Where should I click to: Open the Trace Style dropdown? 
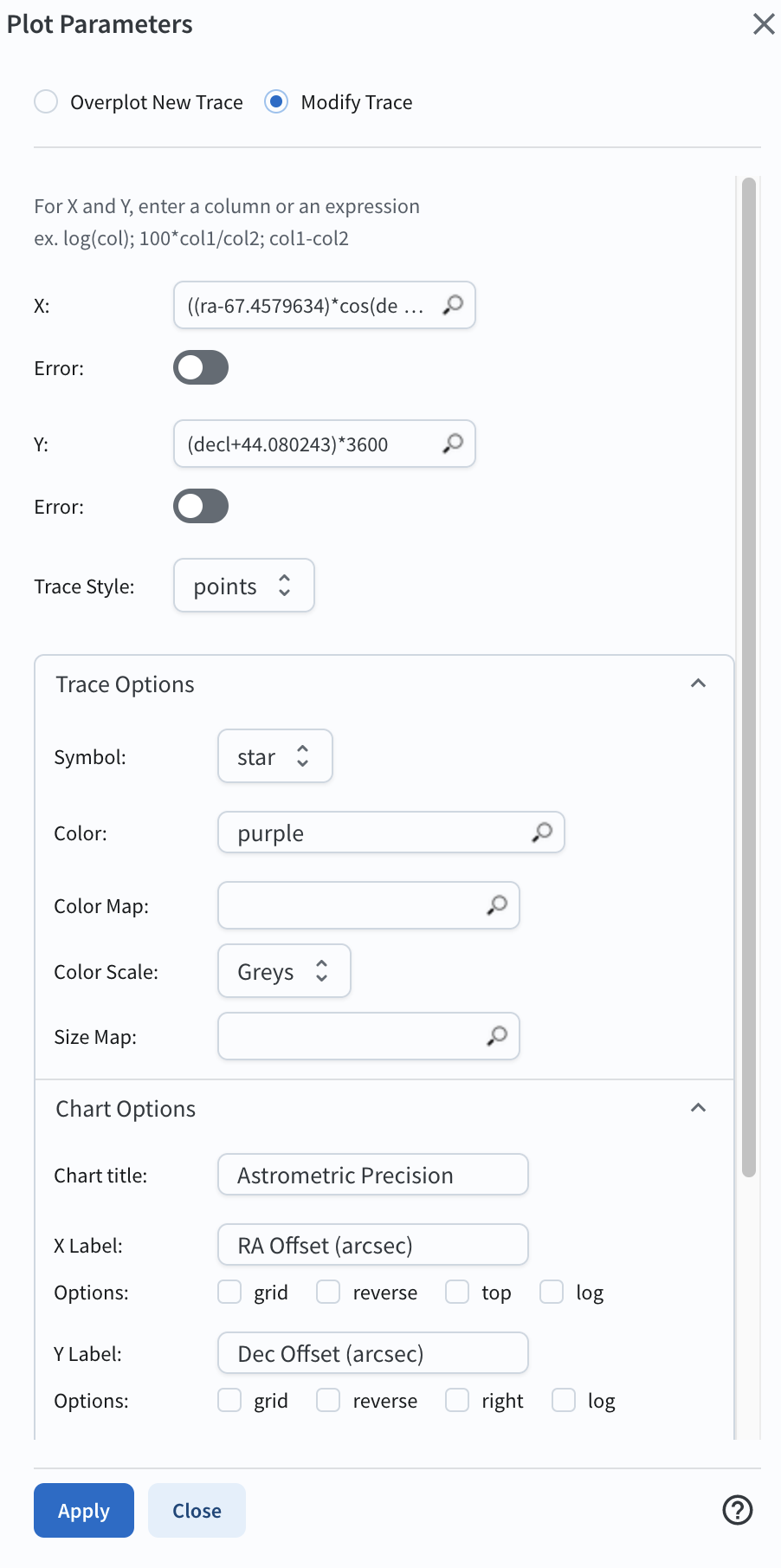[x=243, y=586]
